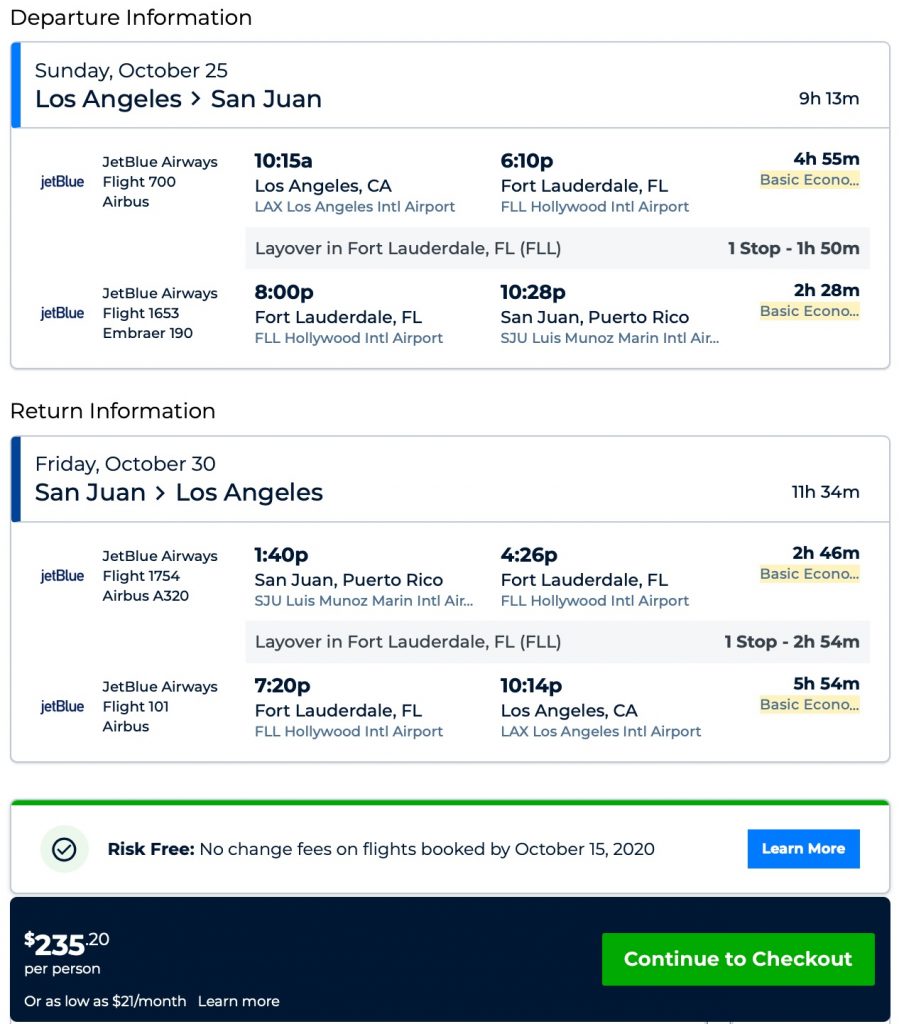
Task: Click the JetBlue logo for Flight 1653
Action: click(62, 313)
